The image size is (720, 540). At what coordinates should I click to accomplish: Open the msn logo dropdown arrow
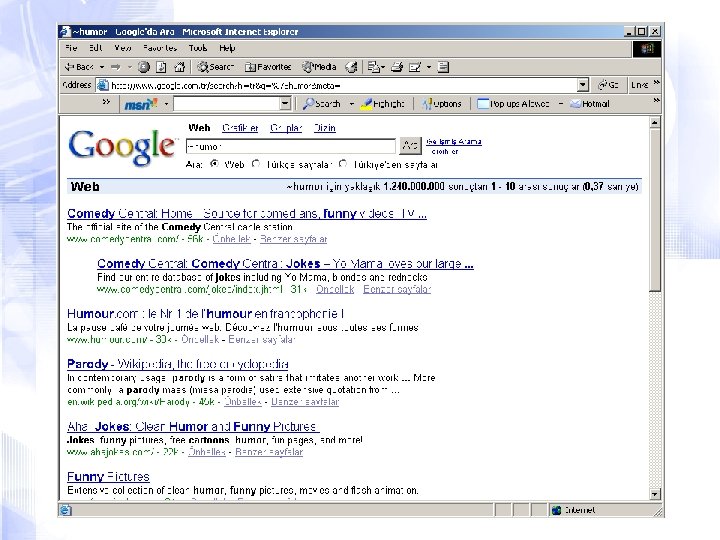pyautogui.click(x=166, y=104)
